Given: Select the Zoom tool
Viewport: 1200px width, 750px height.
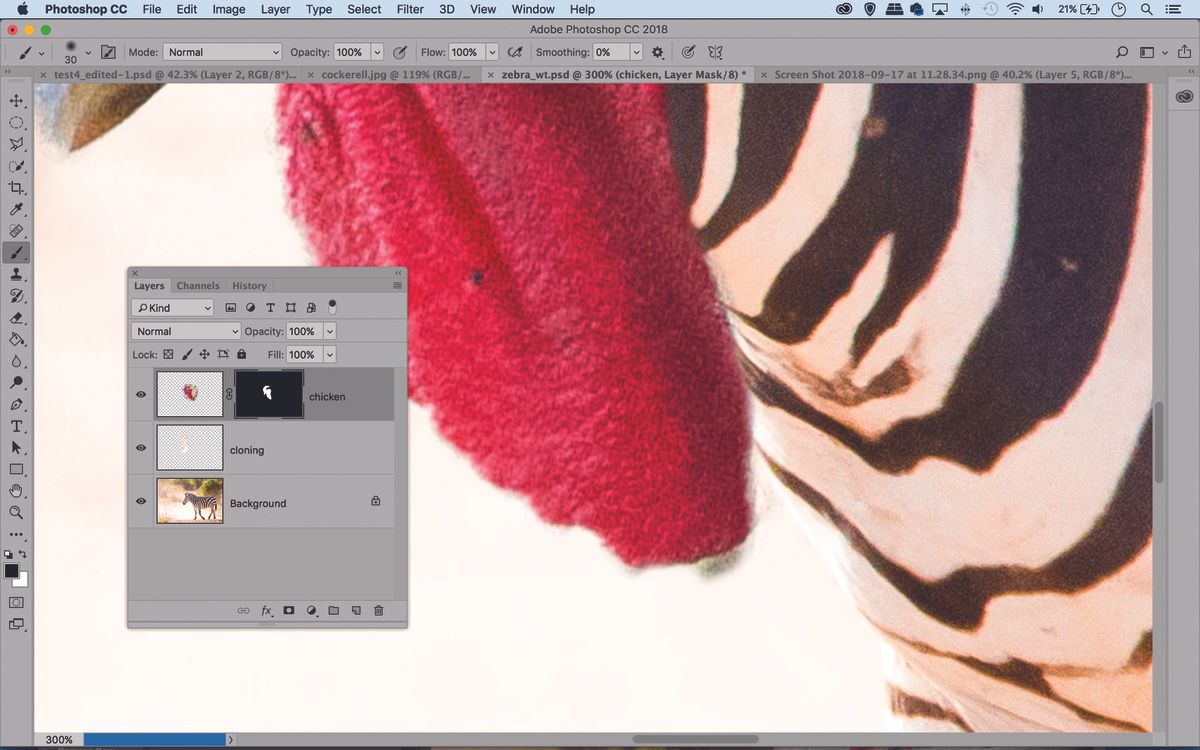Looking at the screenshot, I should (16, 512).
